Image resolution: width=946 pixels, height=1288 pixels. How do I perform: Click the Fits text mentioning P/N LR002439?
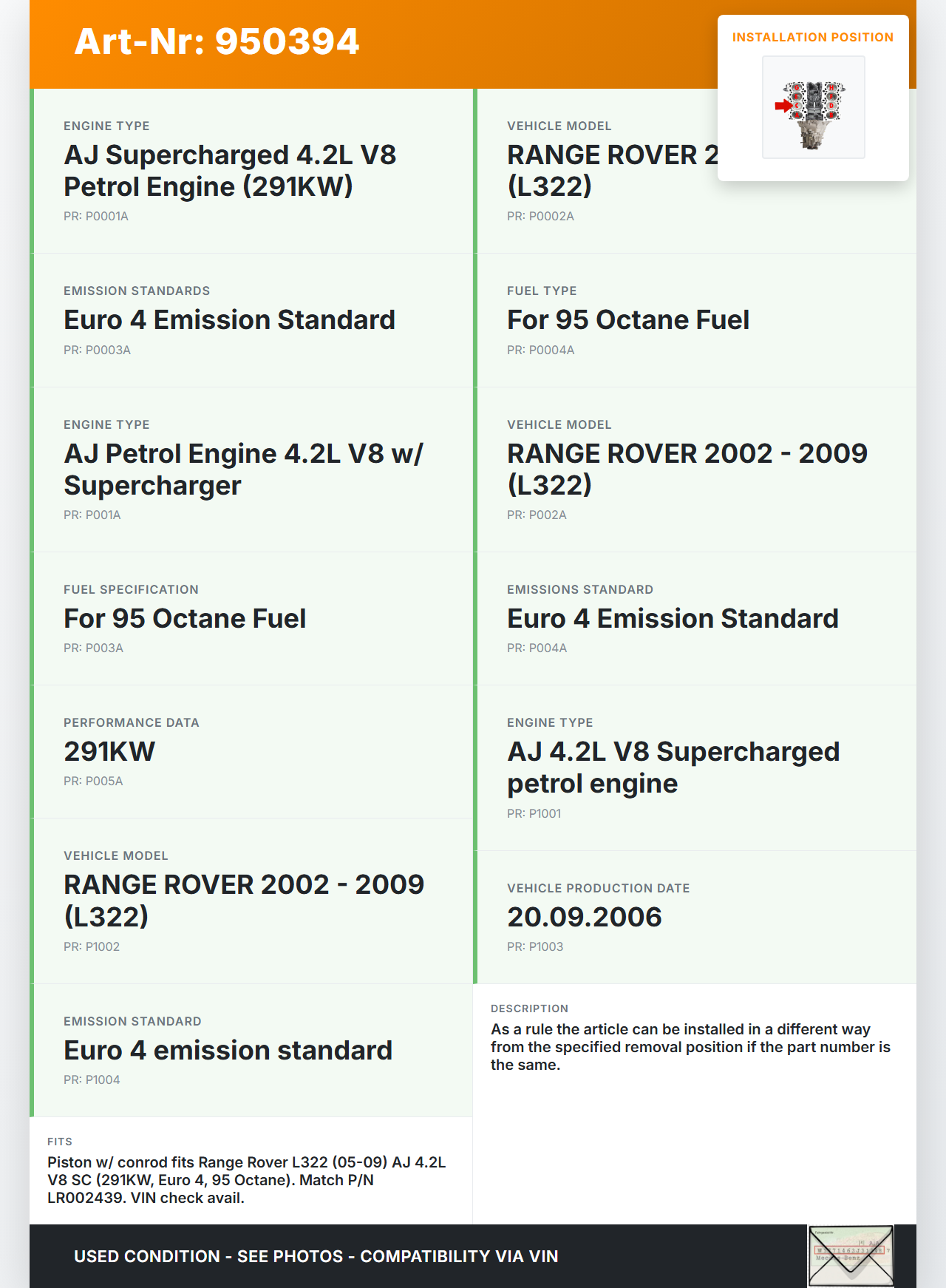[x=246, y=1180]
